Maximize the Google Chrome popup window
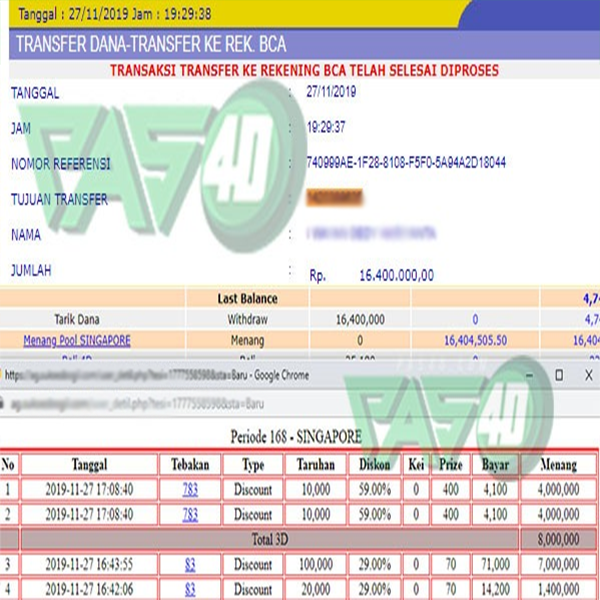This screenshot has width=600, height=600. pyautogui.click(x=559, y=375)
